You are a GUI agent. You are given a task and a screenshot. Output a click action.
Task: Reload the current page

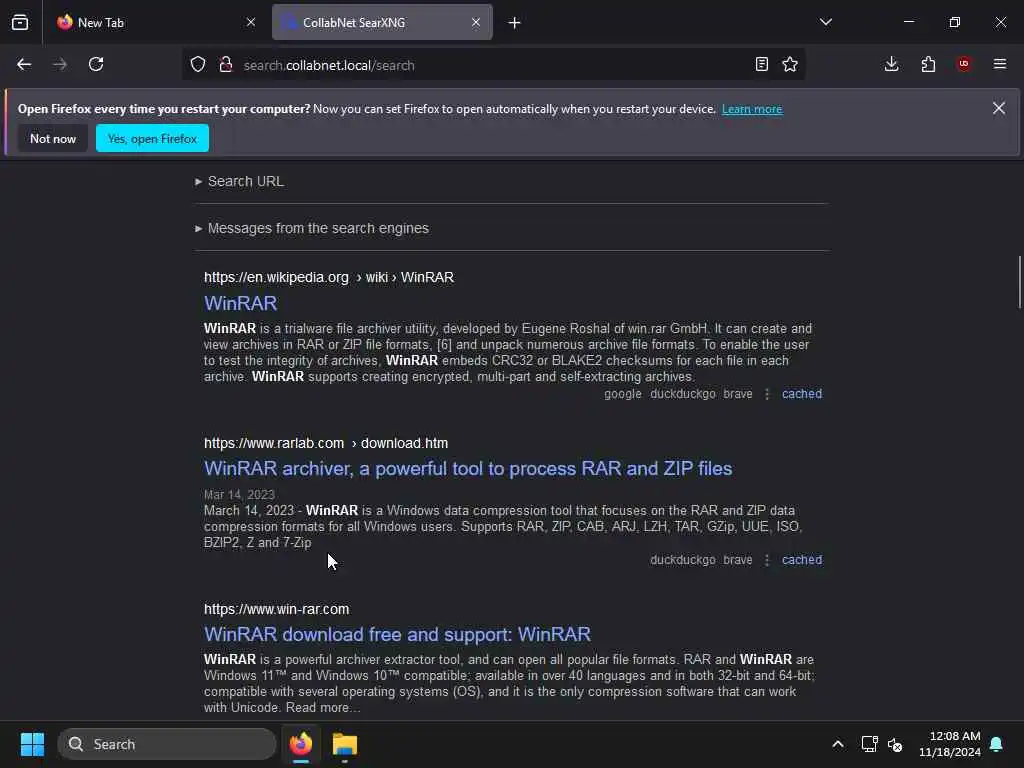pyautogui.click(x=96, y=65)
